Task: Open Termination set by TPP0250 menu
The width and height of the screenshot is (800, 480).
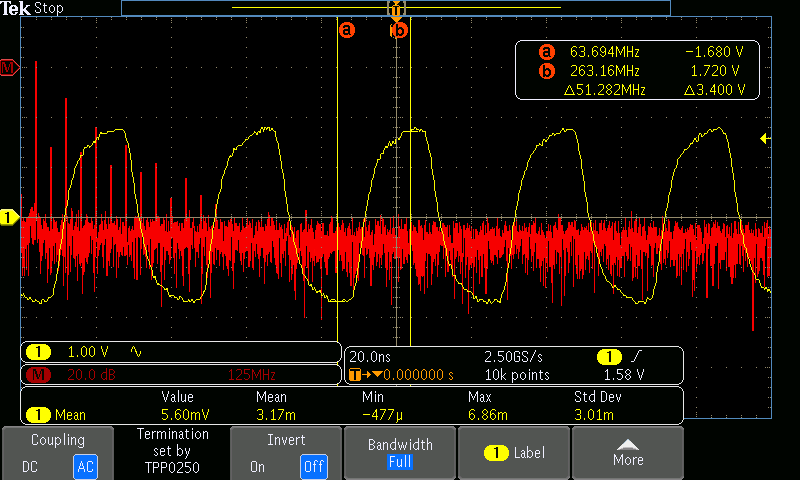Action: tap(172, 451)
